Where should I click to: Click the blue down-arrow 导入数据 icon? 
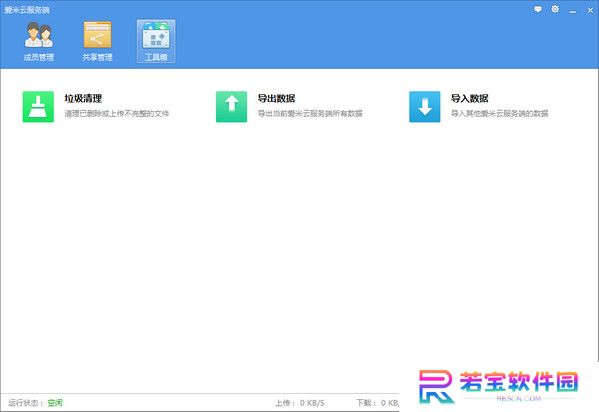point(425,107)
